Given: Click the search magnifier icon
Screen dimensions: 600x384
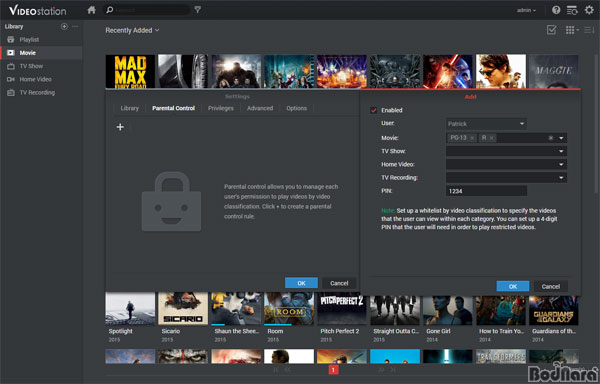Looking at the screenshot, I should coord(110,10).
